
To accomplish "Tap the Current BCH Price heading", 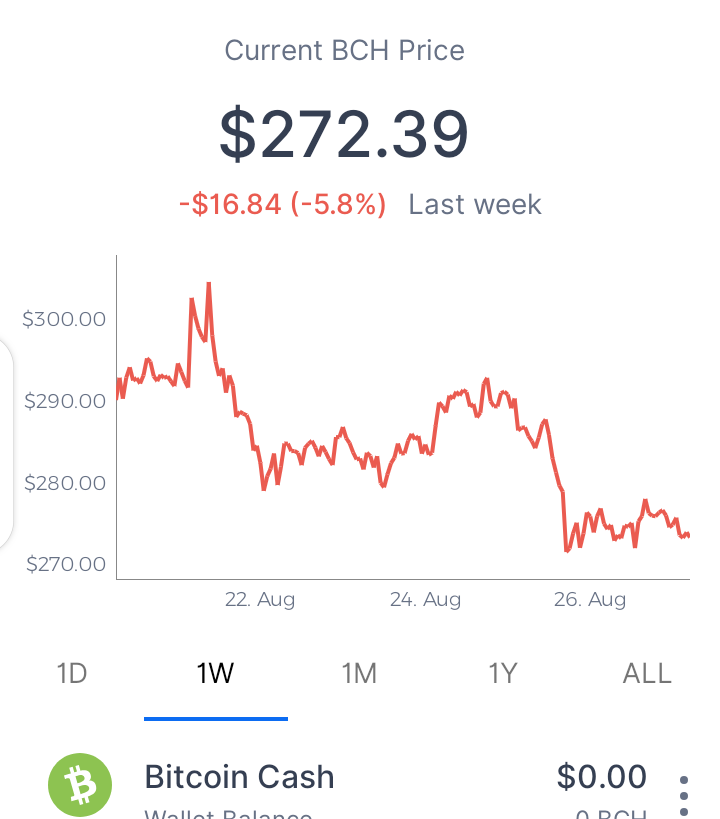I will pyautogui.click(x=344, y=51).
